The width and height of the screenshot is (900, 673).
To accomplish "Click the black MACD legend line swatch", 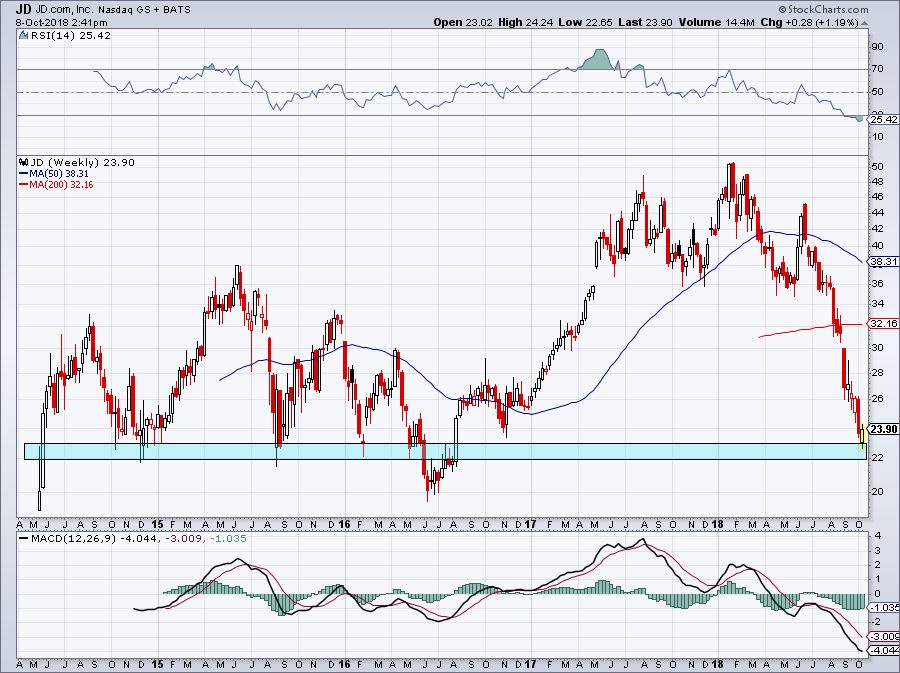I will (x=24, y=539).
